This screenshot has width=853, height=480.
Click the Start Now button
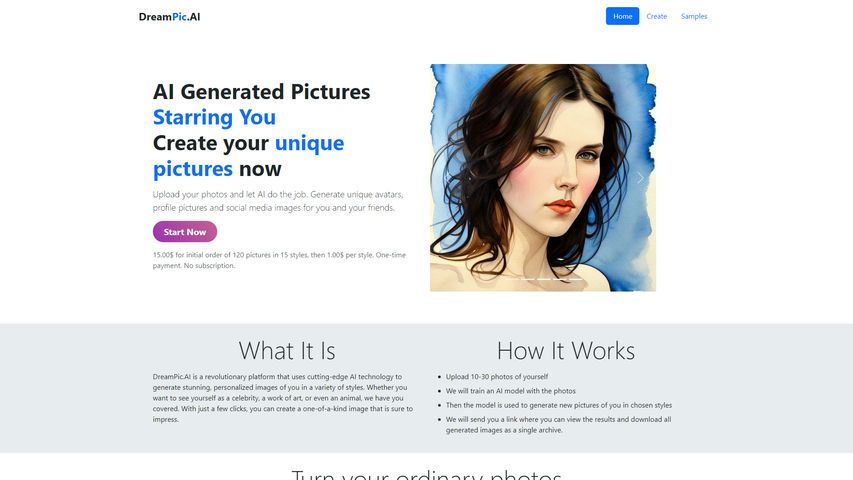tap(185, 232)
